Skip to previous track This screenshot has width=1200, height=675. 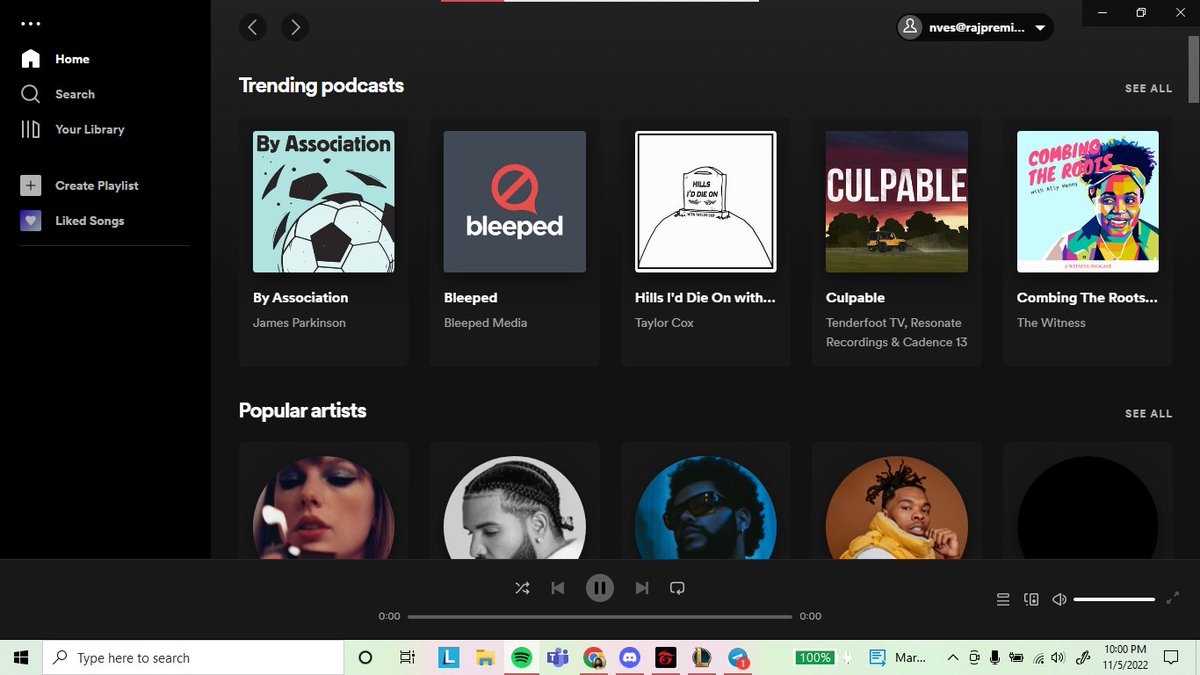[x=558, y=588]
